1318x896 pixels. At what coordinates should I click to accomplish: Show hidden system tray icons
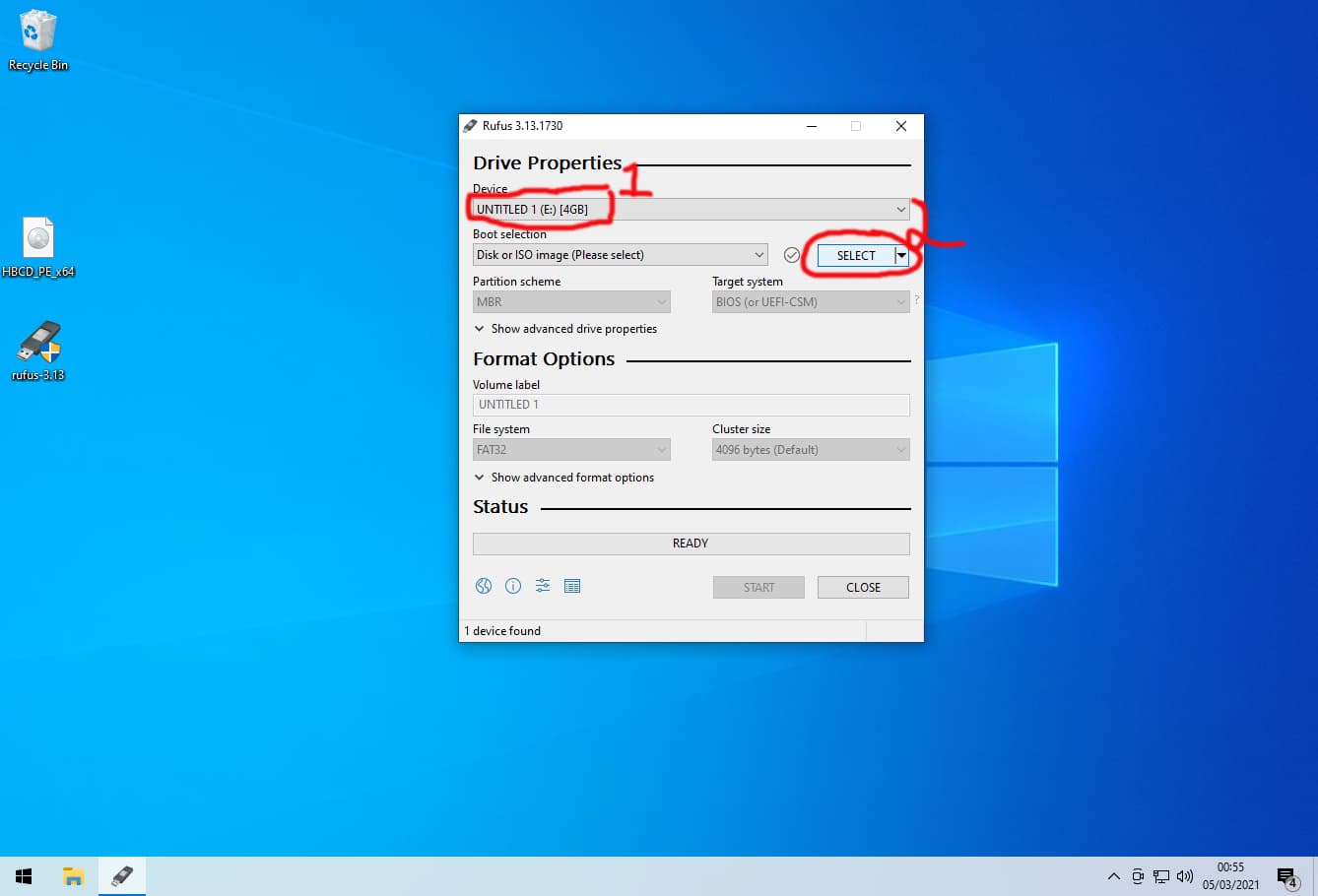1114,876
